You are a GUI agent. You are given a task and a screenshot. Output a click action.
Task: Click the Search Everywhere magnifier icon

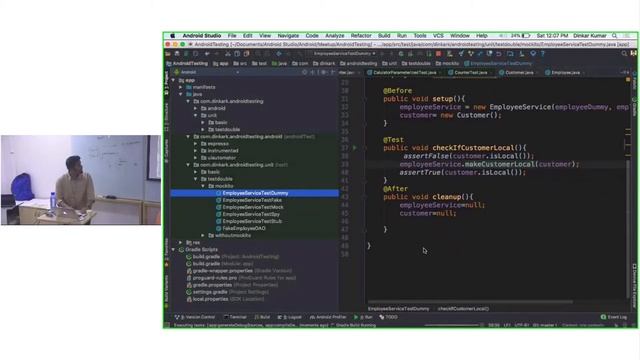pos(624,53)
